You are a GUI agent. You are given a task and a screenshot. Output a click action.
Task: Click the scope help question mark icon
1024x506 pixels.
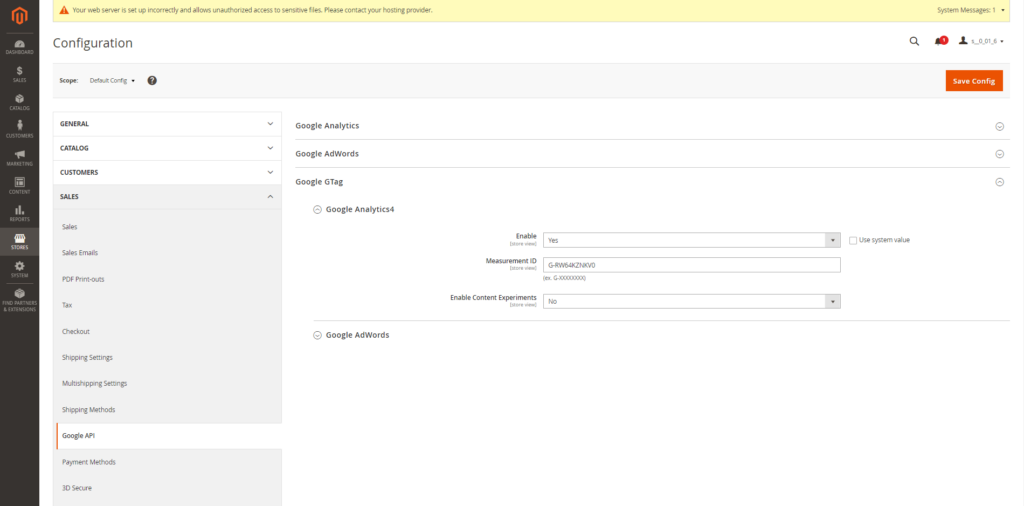pyautogui.click(x=152, y=80)
